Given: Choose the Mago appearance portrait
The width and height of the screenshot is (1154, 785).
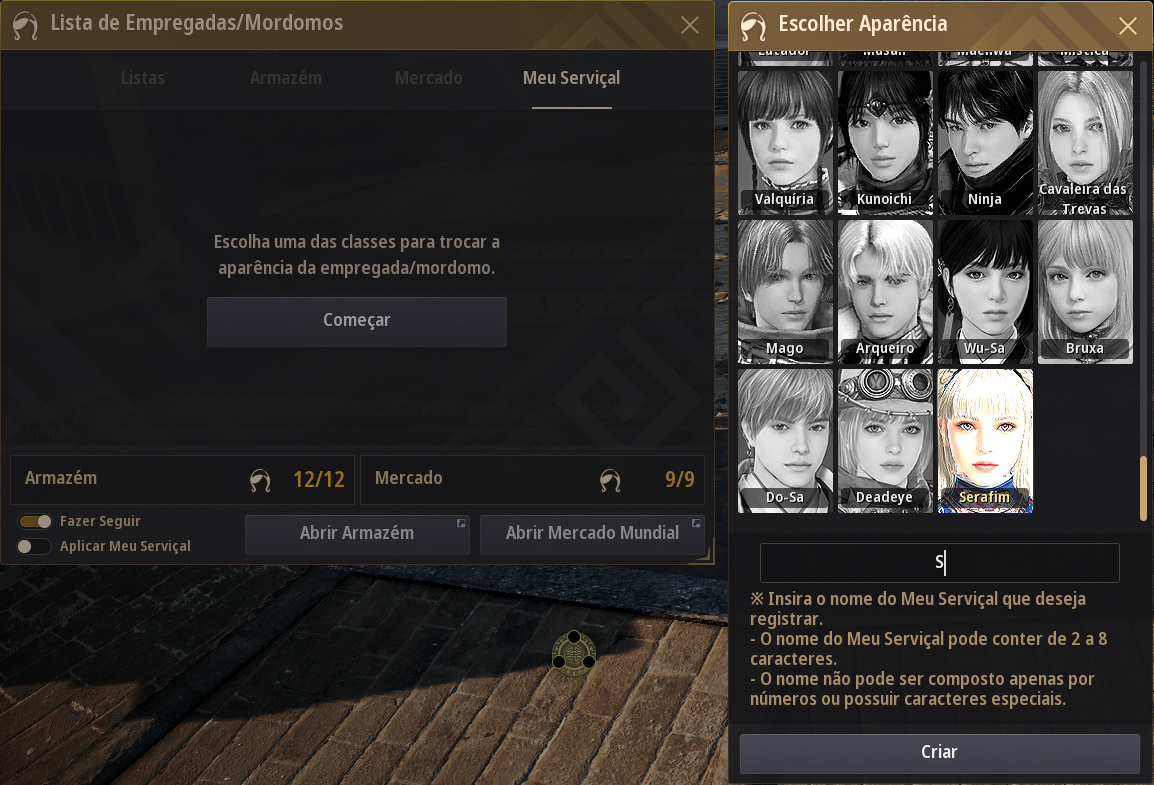Looking at the screenshot, I should (x=785, y=292).
